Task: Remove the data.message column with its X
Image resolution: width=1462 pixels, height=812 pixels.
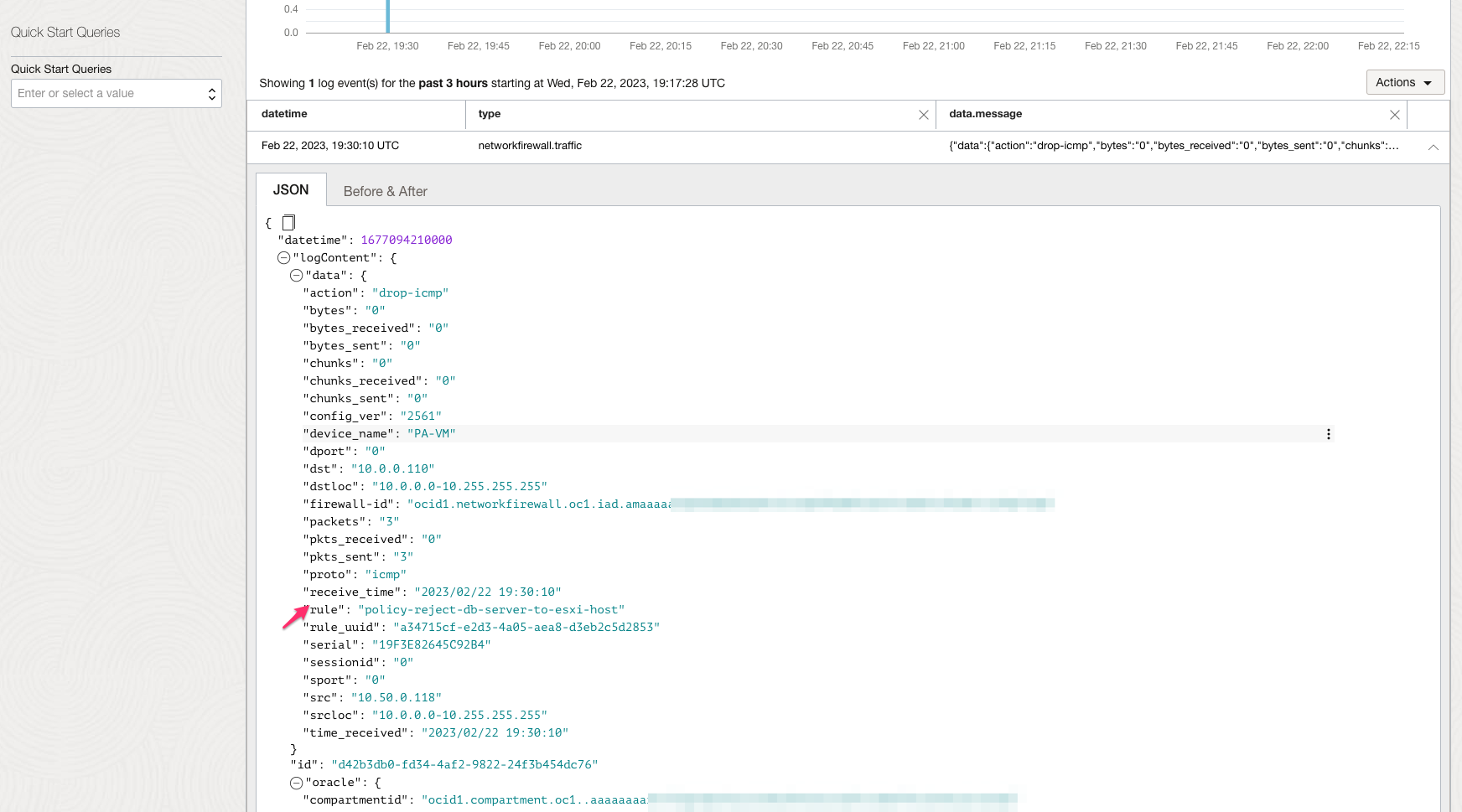Action: click(1395, 115)
